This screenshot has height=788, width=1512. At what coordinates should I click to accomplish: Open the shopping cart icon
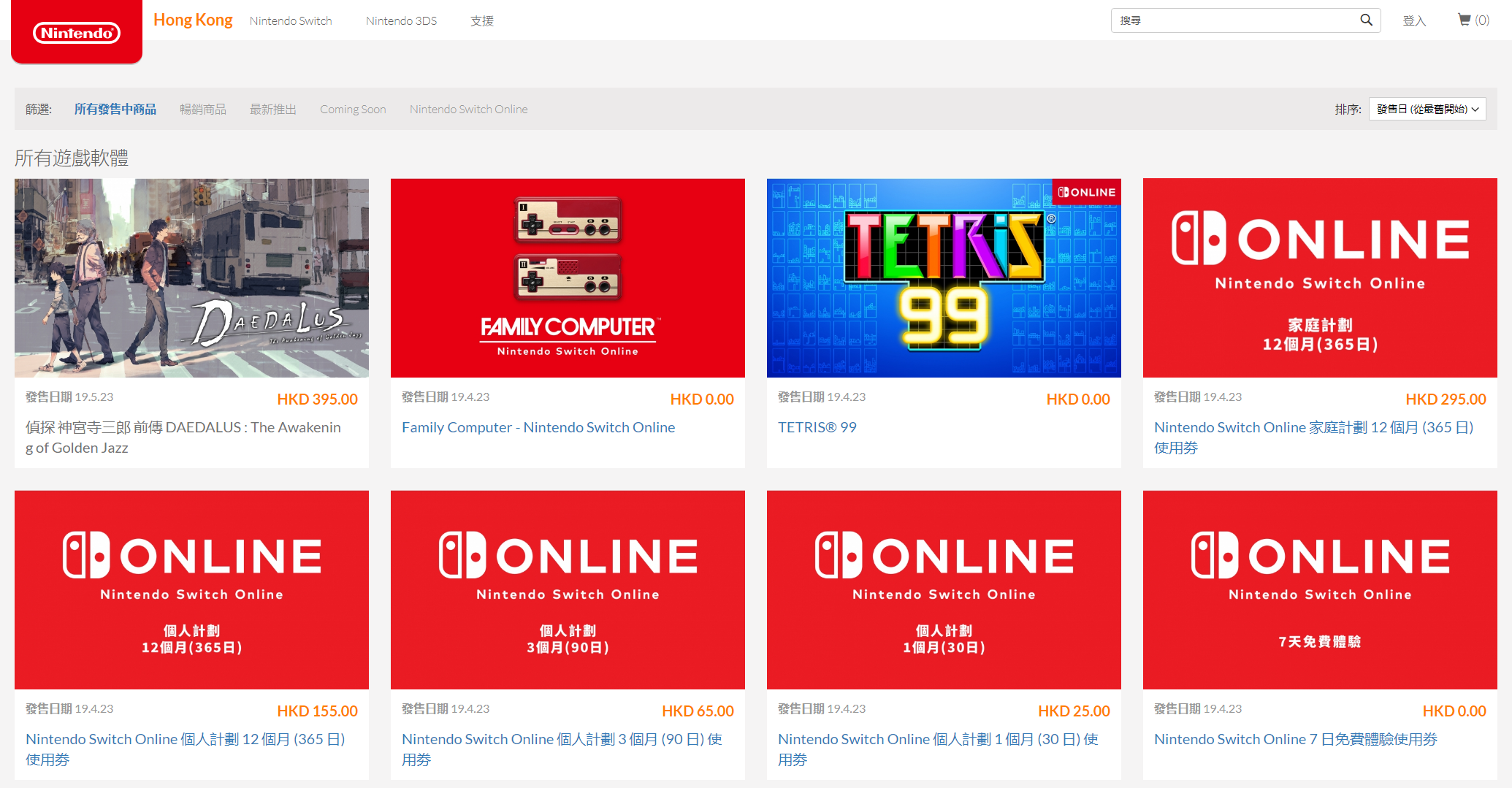(x=1464, y=20)
